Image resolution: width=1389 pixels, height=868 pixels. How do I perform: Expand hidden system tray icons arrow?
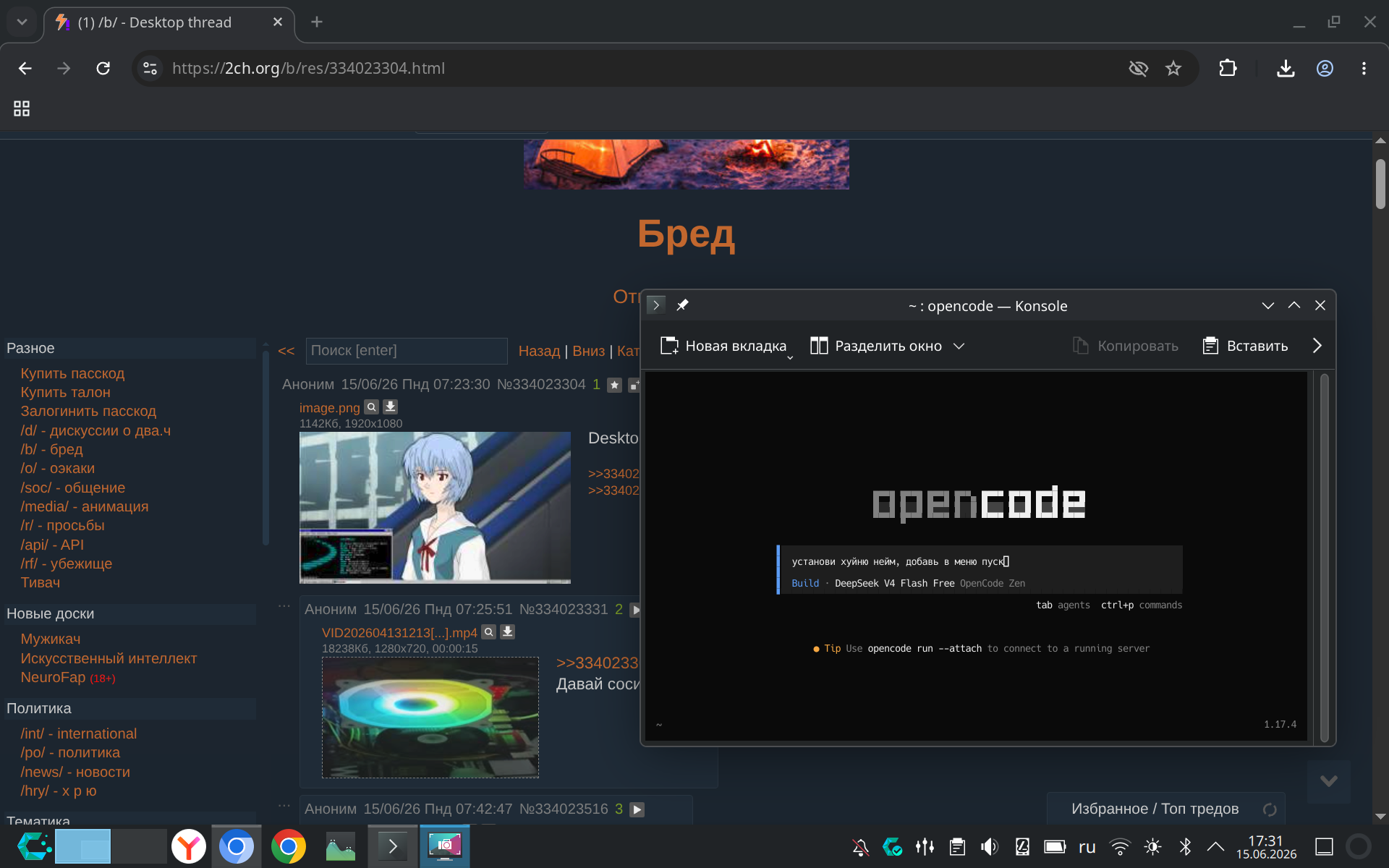point(1216,847)
